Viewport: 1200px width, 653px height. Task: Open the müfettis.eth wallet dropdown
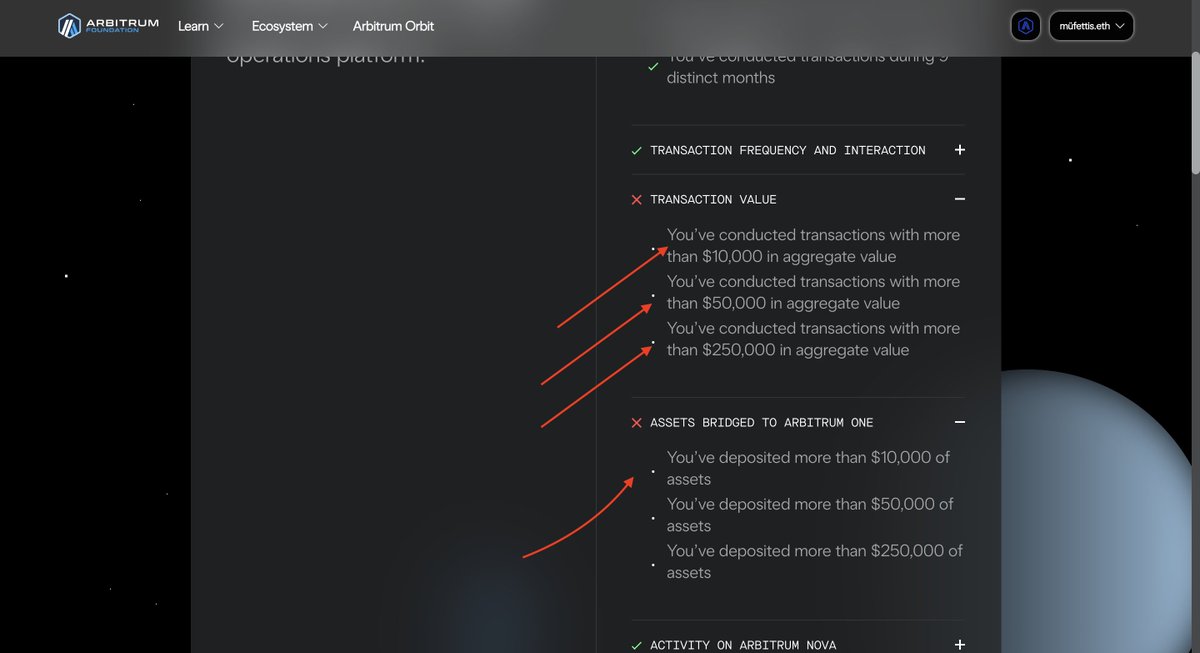tap(1091, 26)
